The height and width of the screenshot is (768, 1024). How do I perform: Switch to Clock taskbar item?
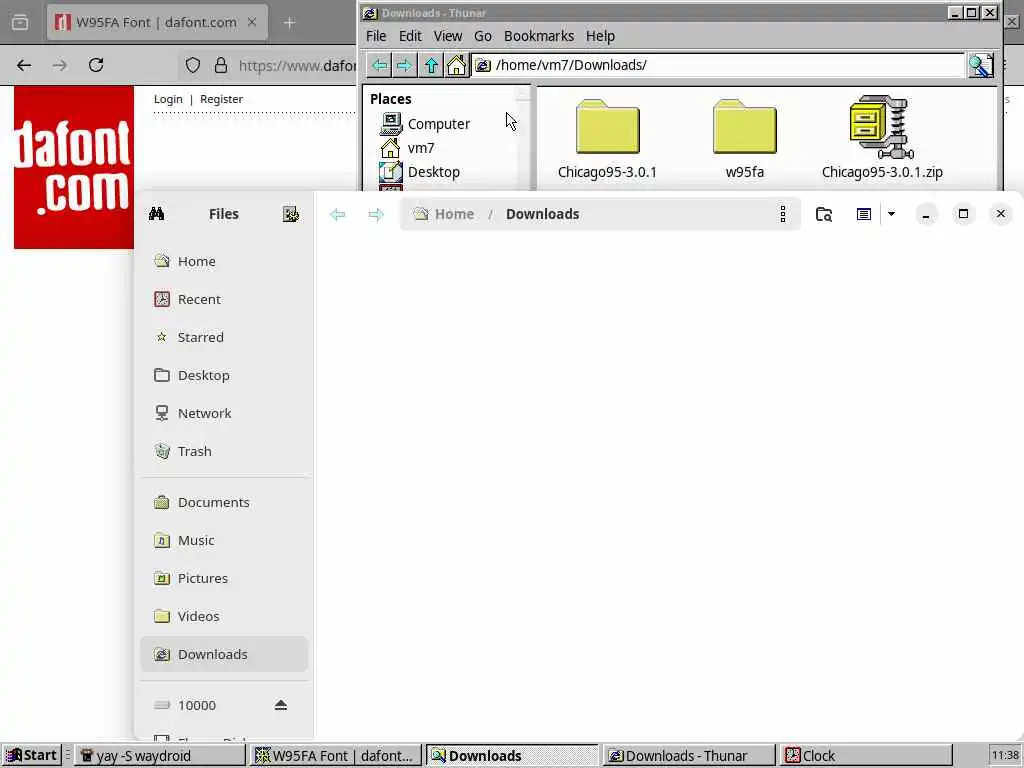(x=866, y=756)
